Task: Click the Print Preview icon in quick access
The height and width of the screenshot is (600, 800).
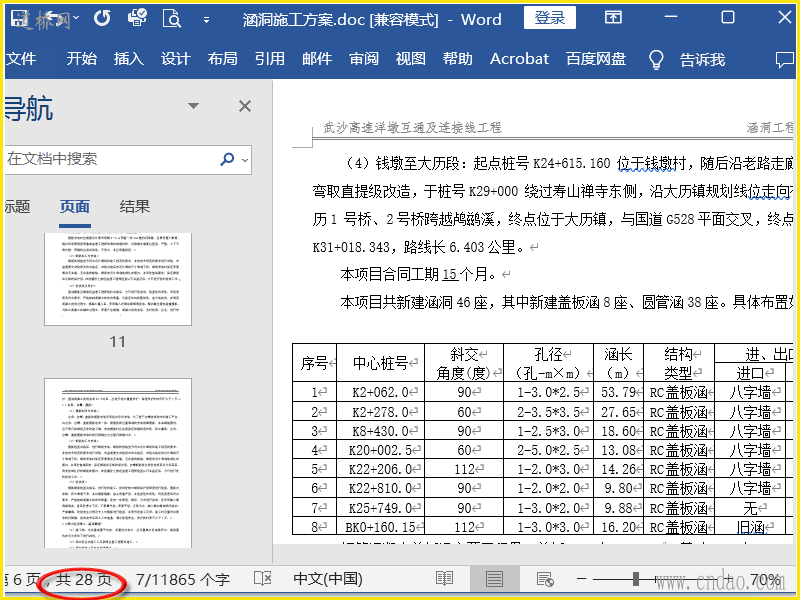Action: pos(173,18)
